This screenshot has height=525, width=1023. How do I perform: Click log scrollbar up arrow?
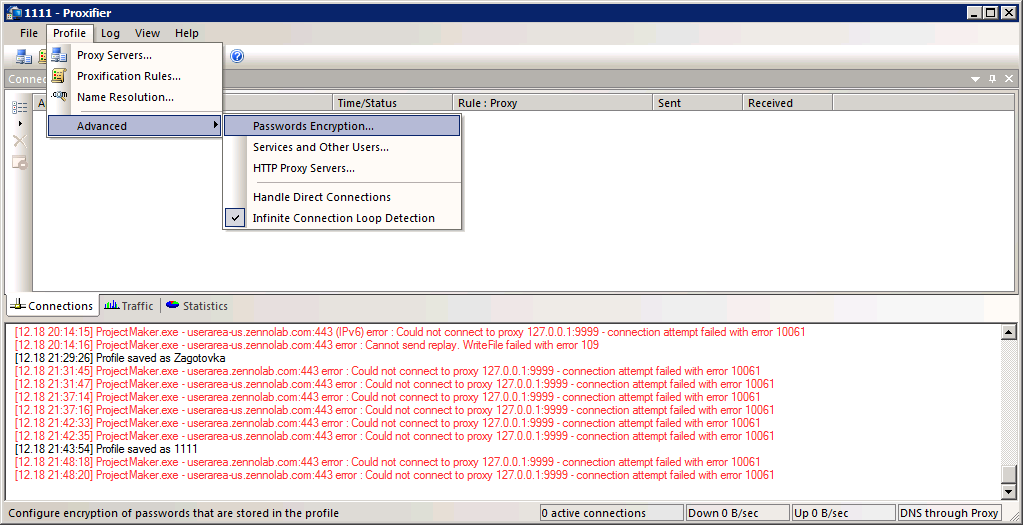[1009, 332]
